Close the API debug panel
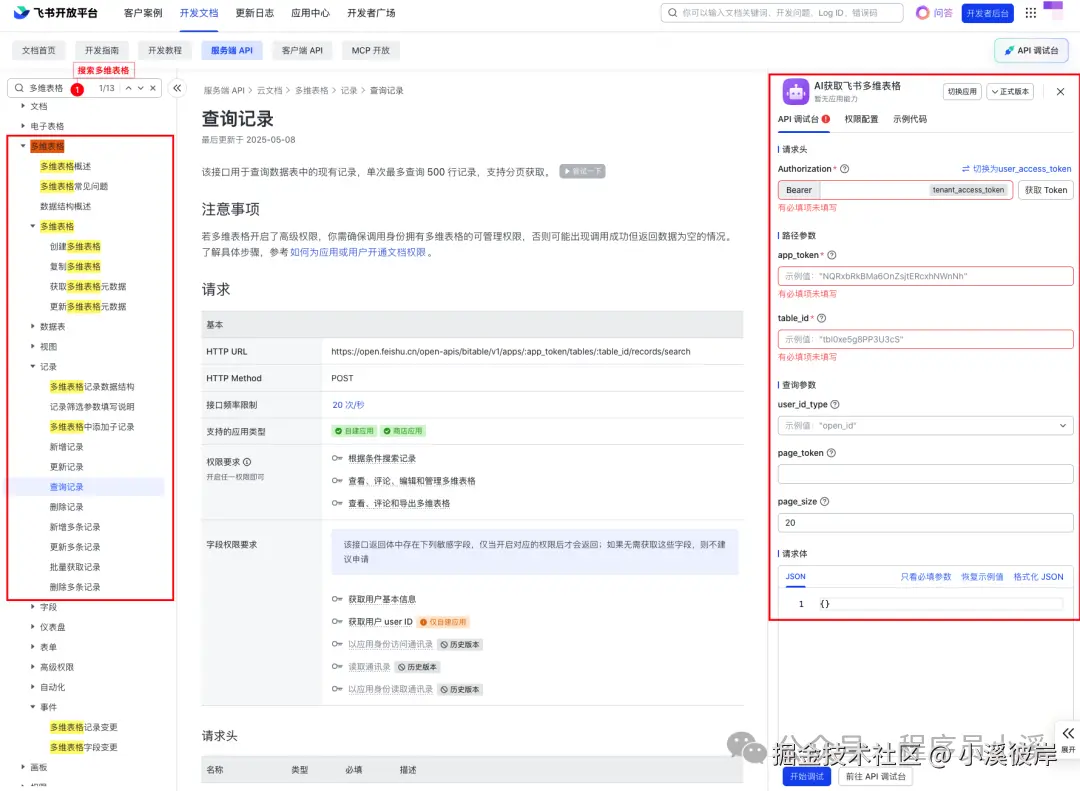 point(1060,92)
